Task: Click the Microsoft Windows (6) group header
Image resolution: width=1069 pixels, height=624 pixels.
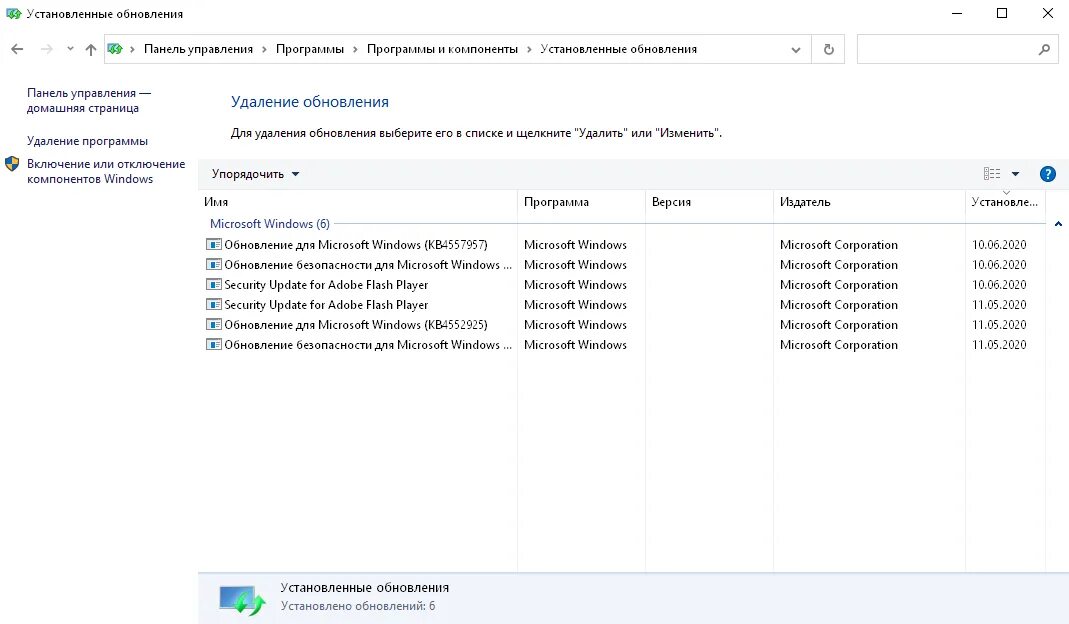Action: pyautogui.click(x=270, y=224)
